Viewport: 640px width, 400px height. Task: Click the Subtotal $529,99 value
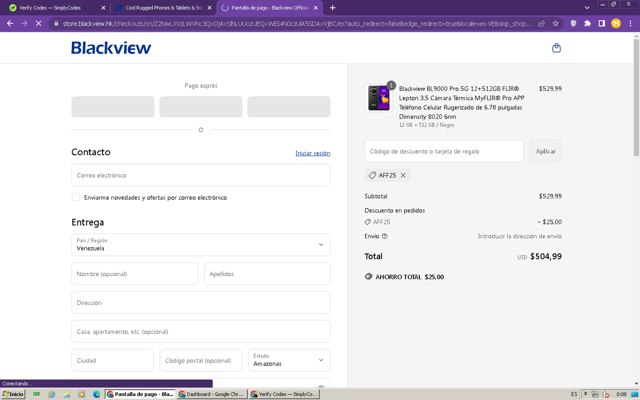pos(550,196)
